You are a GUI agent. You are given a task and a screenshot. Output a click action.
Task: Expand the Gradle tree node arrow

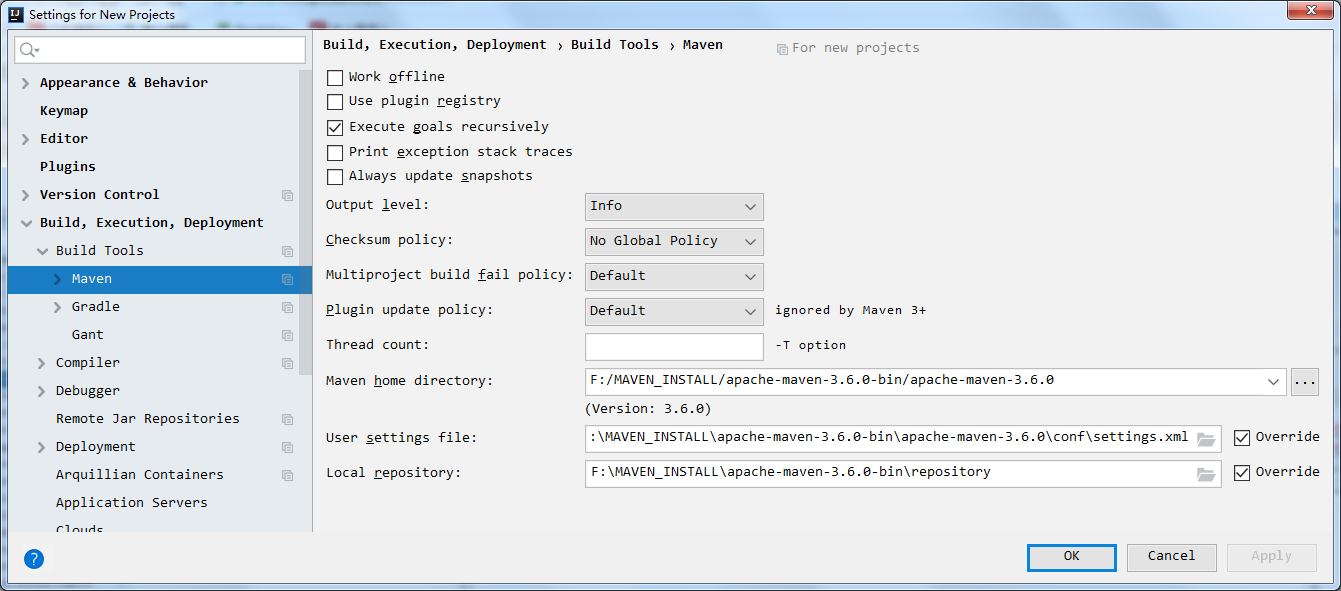pos(58,307)
